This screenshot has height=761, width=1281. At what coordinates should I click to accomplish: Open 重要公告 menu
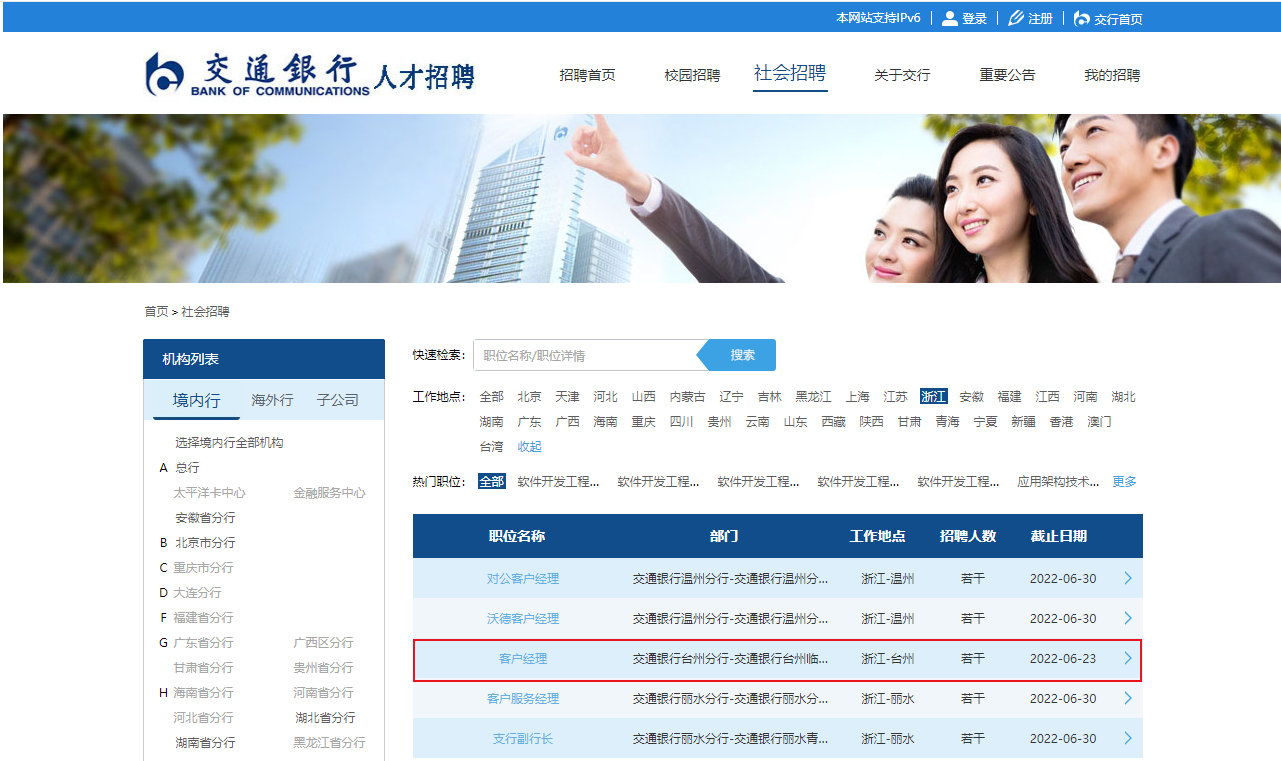pos(1007,75)
